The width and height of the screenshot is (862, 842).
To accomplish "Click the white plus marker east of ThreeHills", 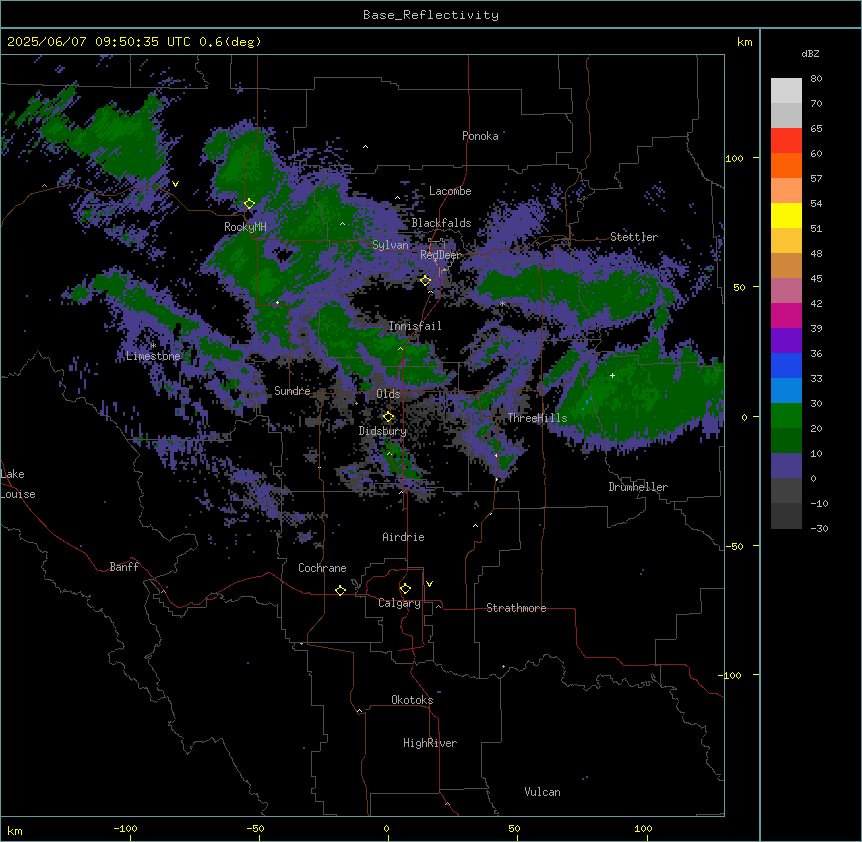I will [612, 375].
